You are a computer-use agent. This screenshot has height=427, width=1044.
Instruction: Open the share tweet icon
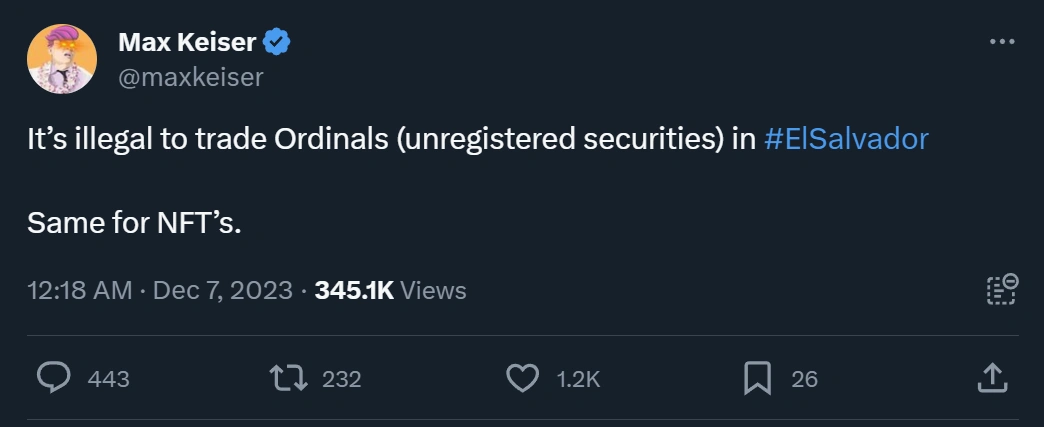[990, 378]
